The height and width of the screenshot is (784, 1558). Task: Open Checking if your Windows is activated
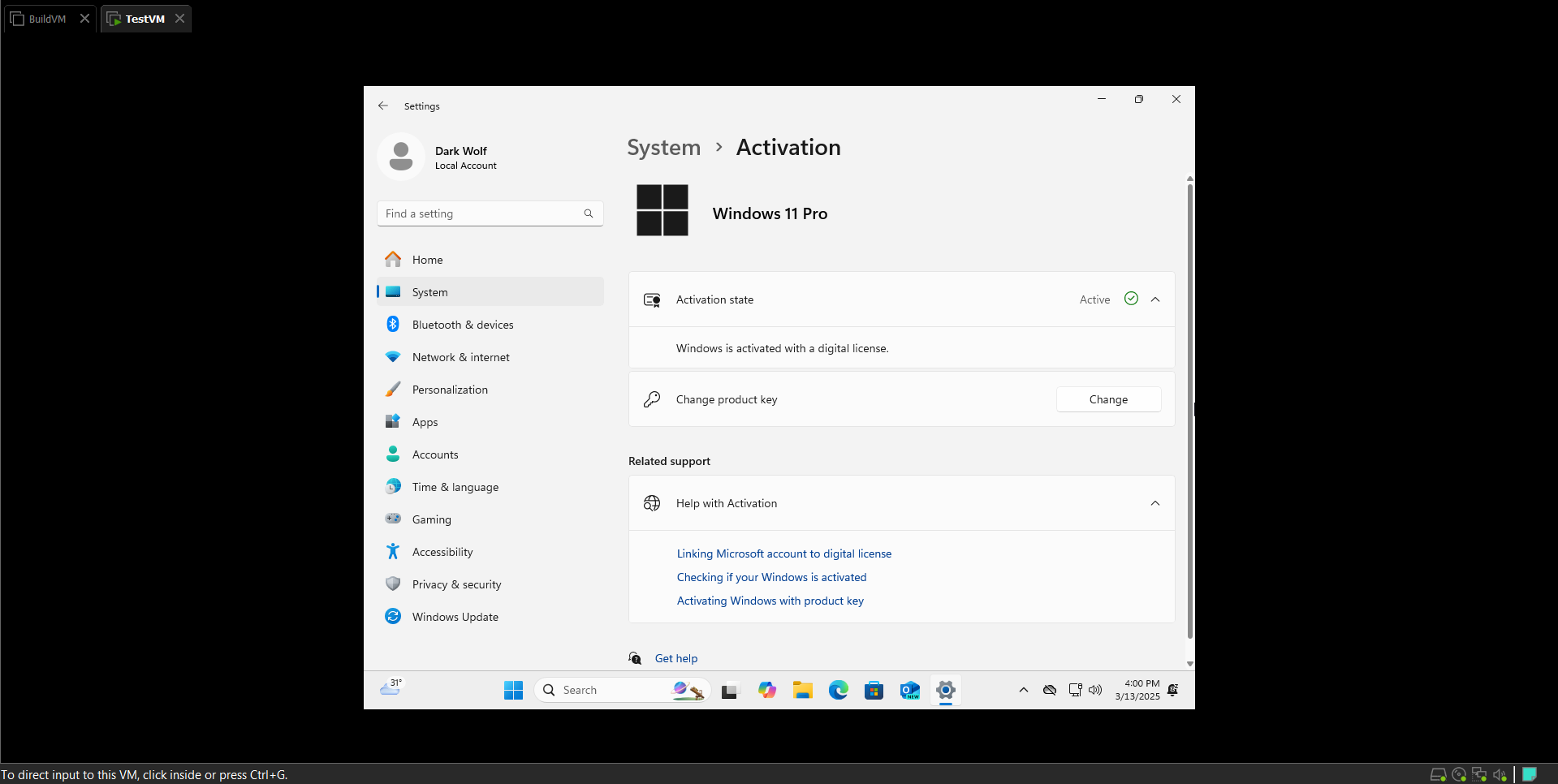(x=771, y=577)
